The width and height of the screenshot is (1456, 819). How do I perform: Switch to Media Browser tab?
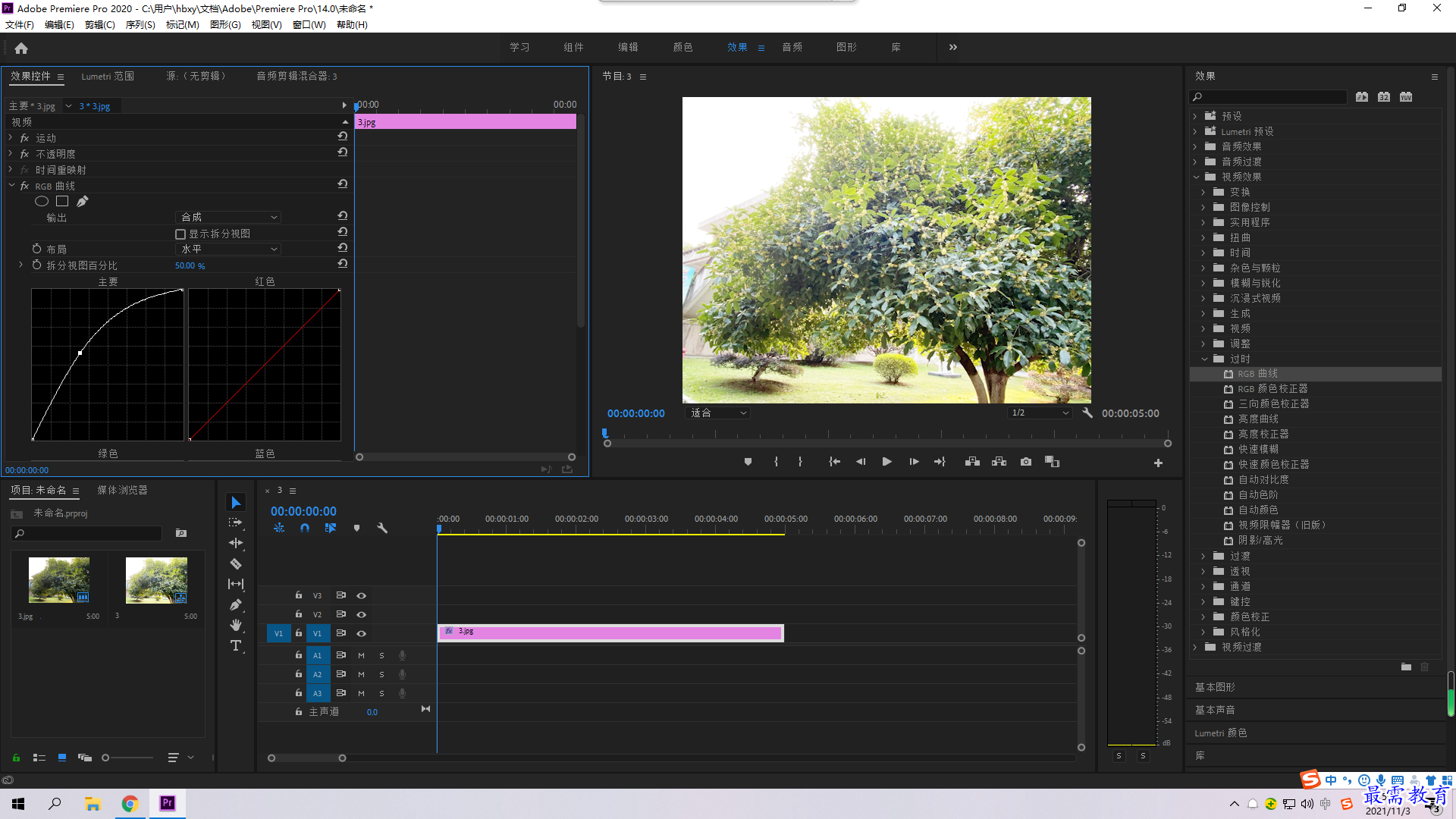pos(122,491)
